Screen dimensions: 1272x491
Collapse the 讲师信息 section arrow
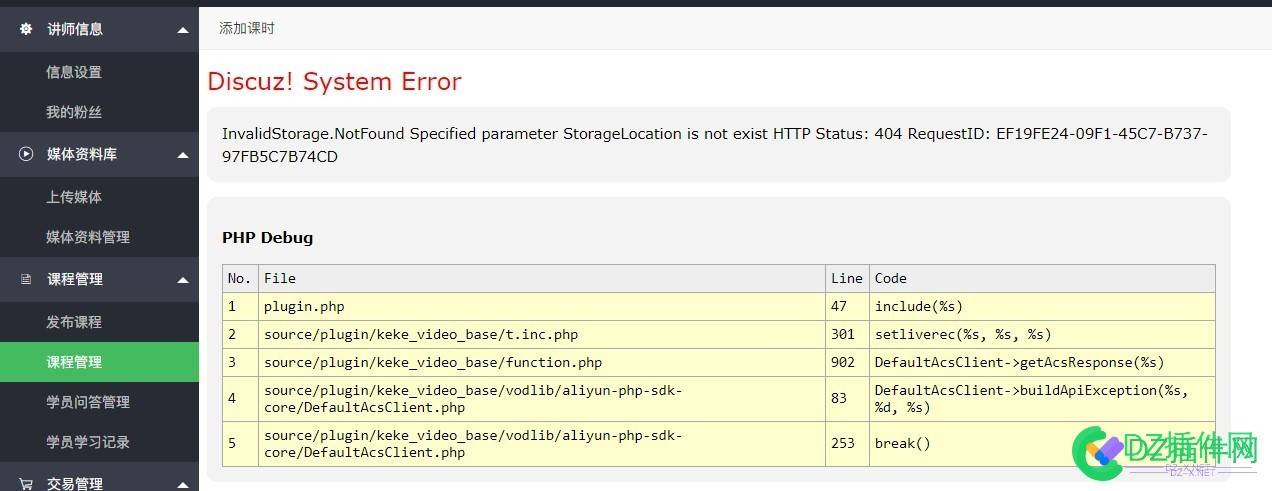pos(182,30)
